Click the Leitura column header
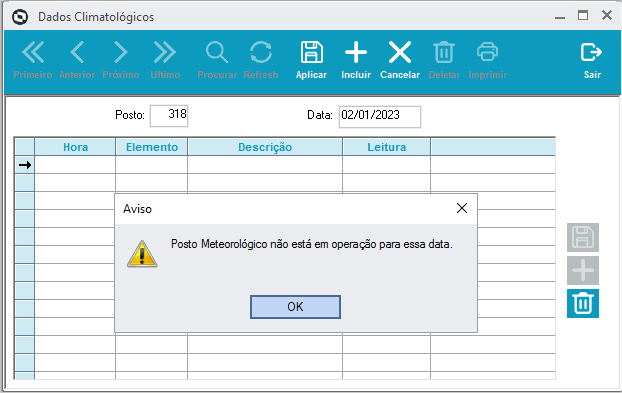Screen dimensions: 622x393 click(x=386, y=147)
